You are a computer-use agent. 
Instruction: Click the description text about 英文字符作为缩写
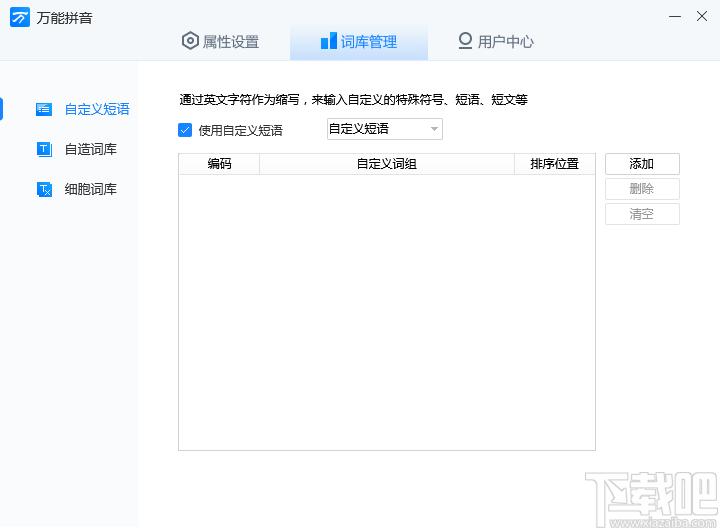tap(353, 100)
